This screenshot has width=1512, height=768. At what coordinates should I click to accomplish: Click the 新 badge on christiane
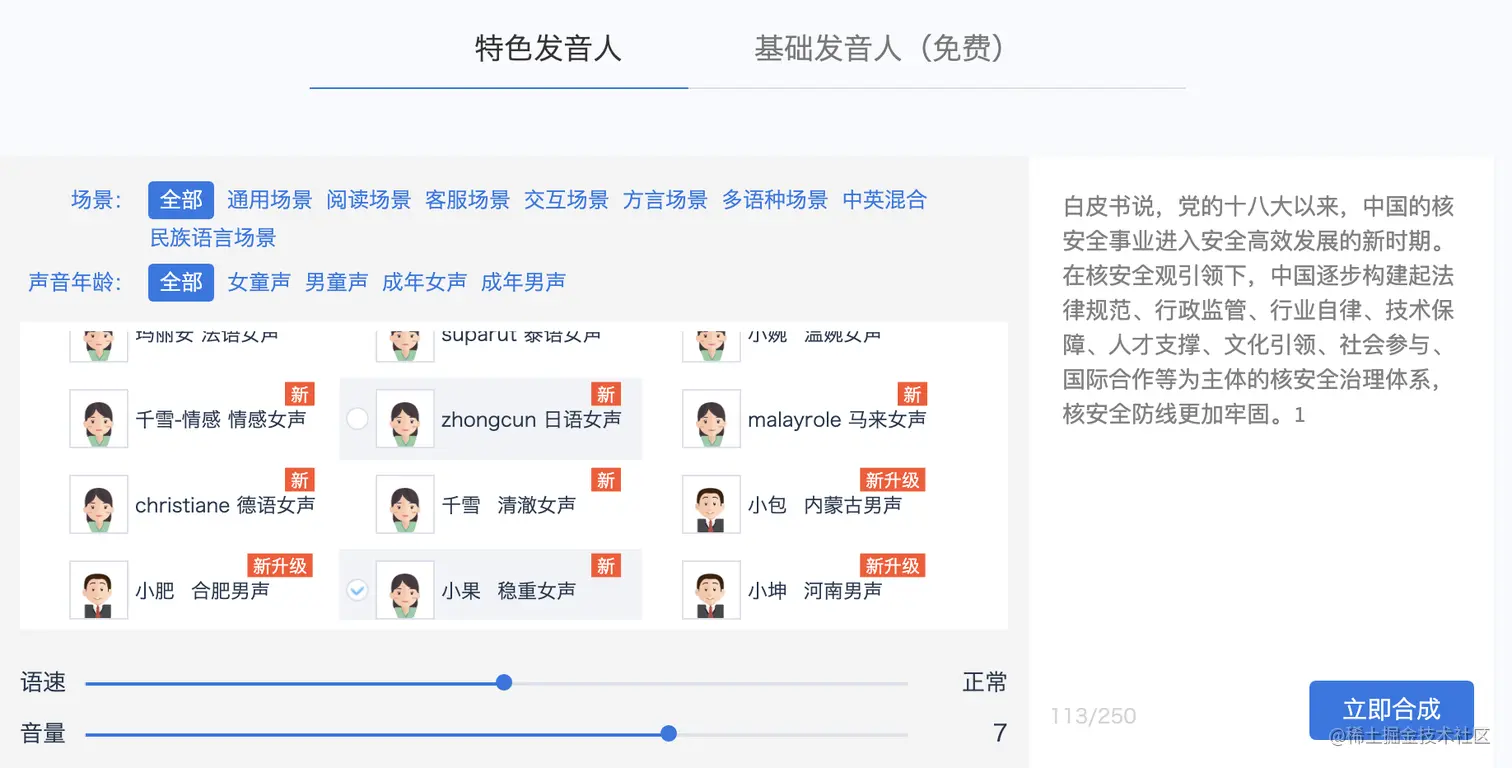point(300,480)
